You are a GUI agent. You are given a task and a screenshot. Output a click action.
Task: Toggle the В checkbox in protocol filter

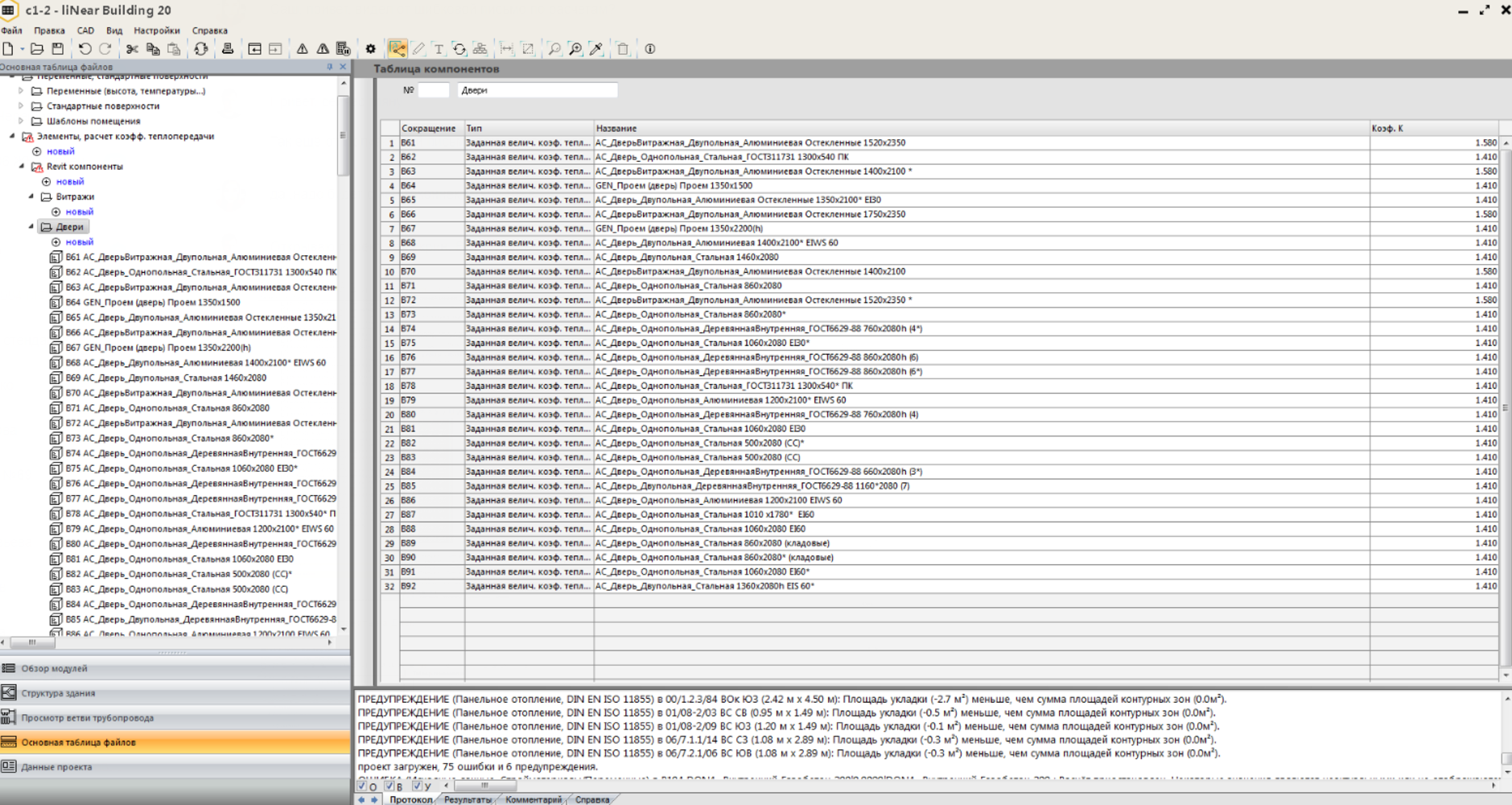pos(389,786)
